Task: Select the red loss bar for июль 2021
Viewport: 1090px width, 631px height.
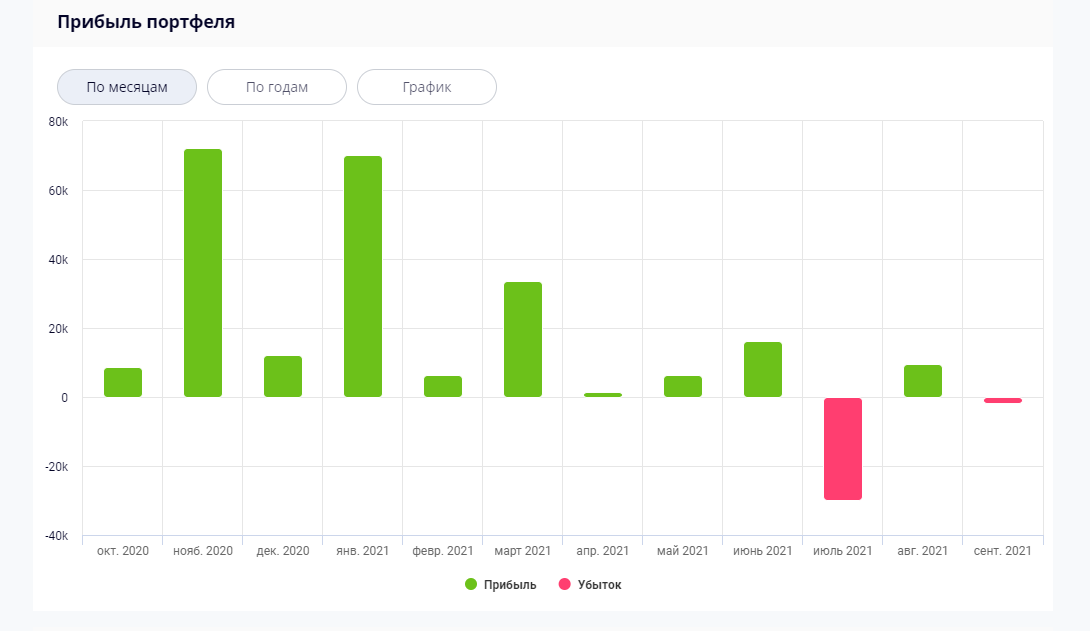Action: point(843,448)
